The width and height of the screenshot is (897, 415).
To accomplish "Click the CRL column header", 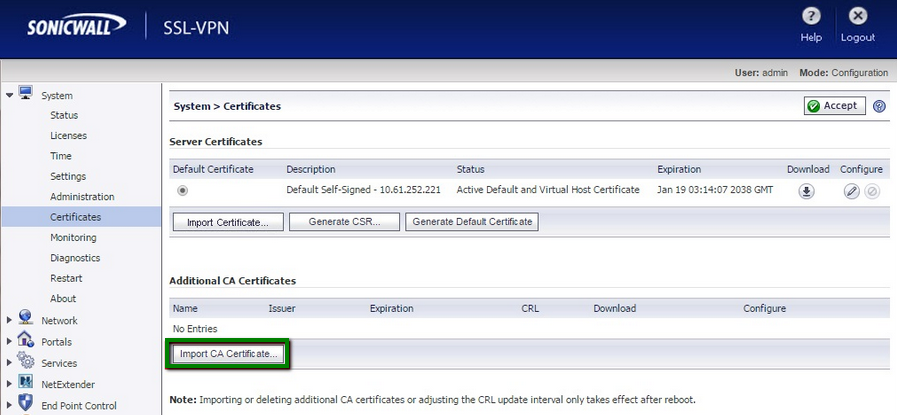I will [530, 309].
